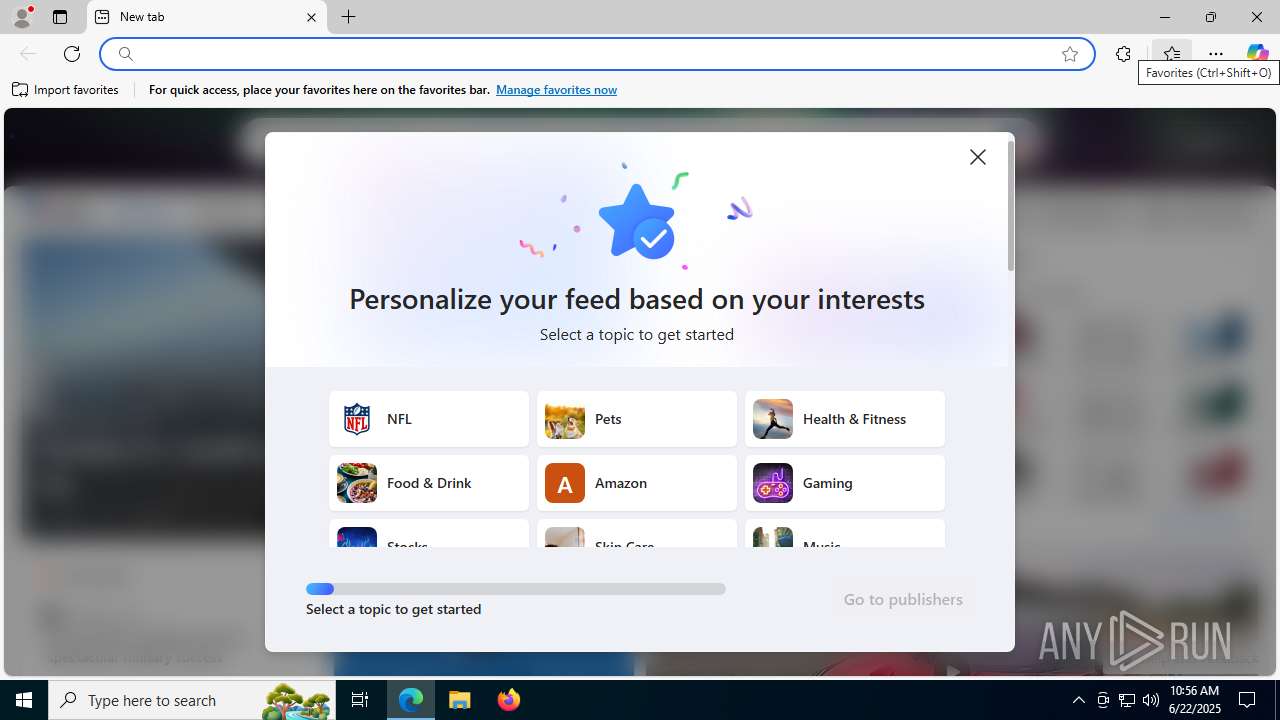The width and height of the screenshot is (1280, 720).
Task: Open the notification center icon
Action: 1248,700
